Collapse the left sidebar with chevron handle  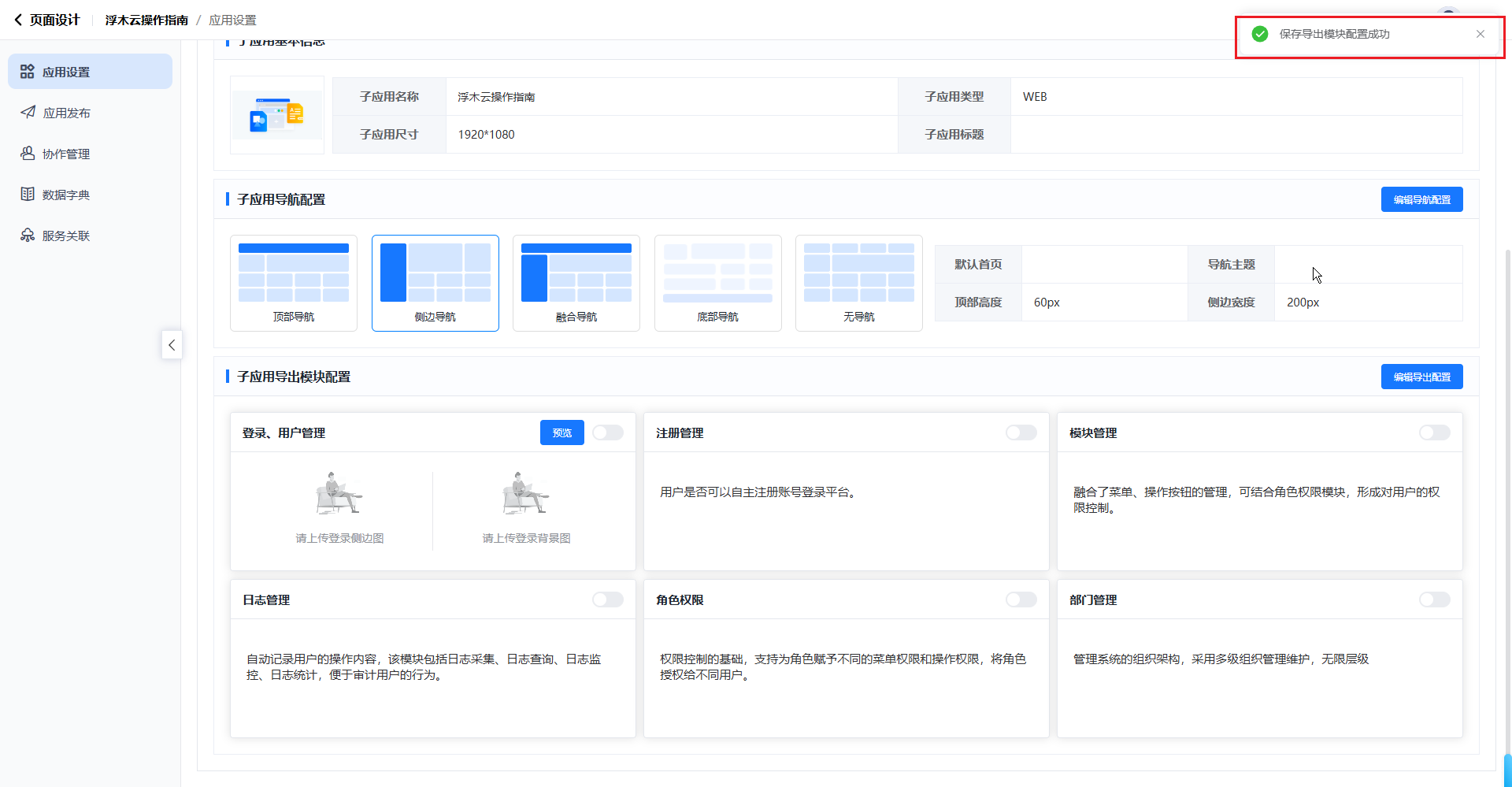172,345
